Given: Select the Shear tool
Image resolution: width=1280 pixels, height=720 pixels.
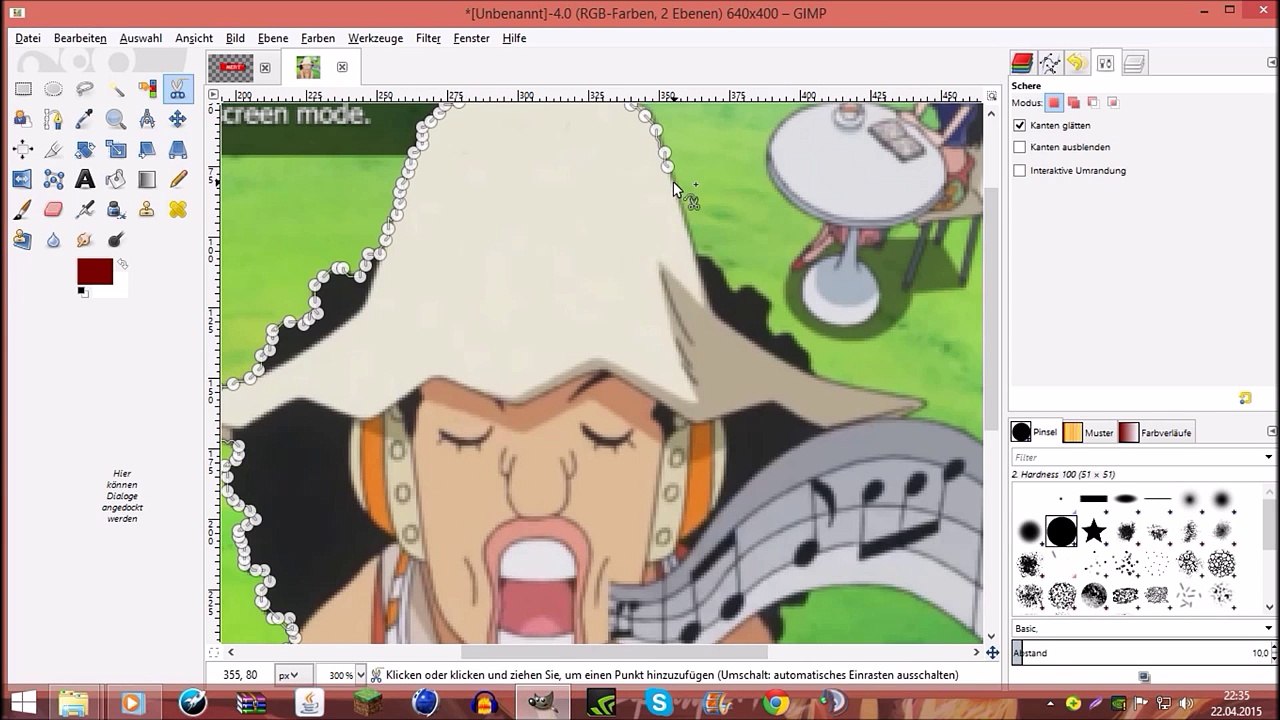Looking at the screenshot, I should click(147, 149).
